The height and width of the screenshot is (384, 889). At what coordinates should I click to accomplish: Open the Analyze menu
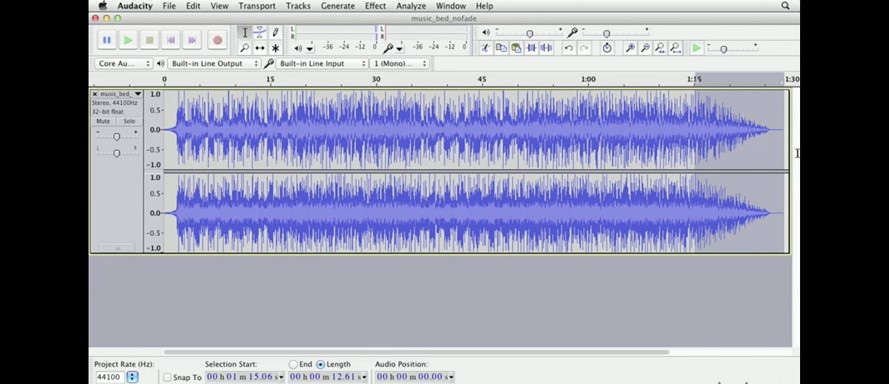(411, 6)
